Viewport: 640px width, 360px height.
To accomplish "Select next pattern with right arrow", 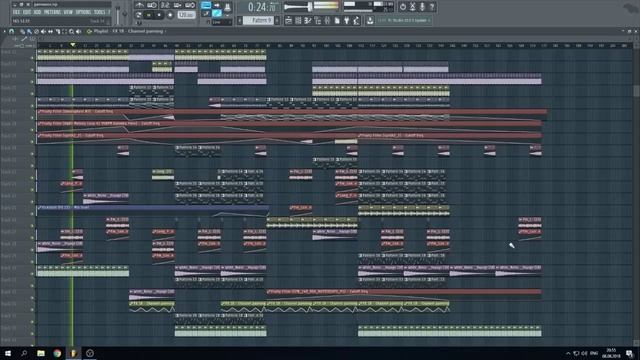I will click(277, 20).
